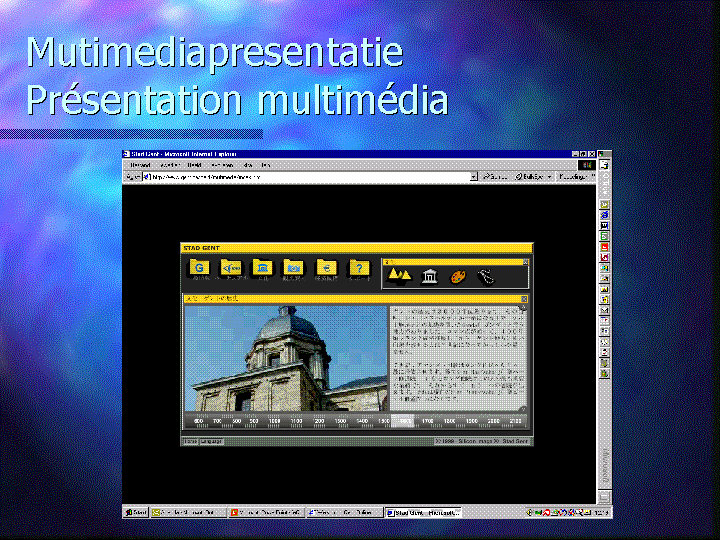Click the 2000 marker on the timeline

click(x=493, y=422)
